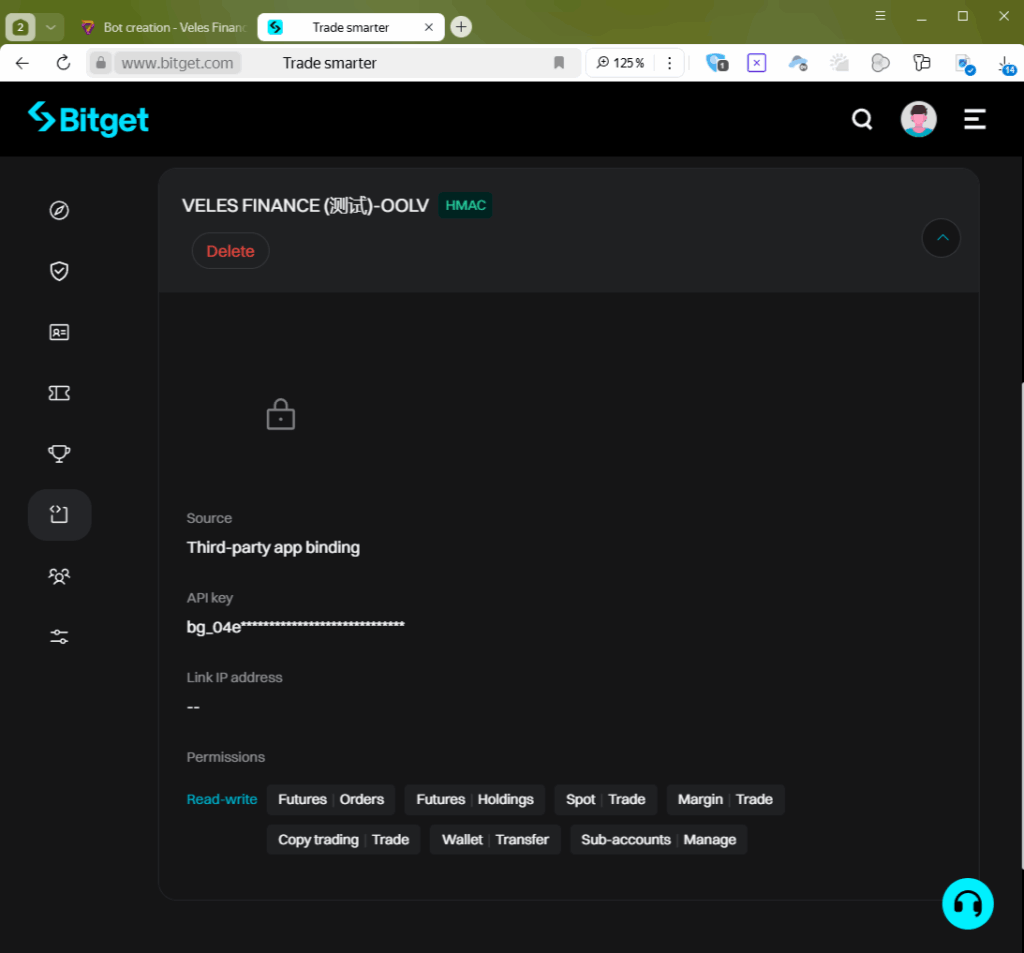Delete the VELES FINANCE API key
1024x953 pixels.
click(x=231, y=251)
